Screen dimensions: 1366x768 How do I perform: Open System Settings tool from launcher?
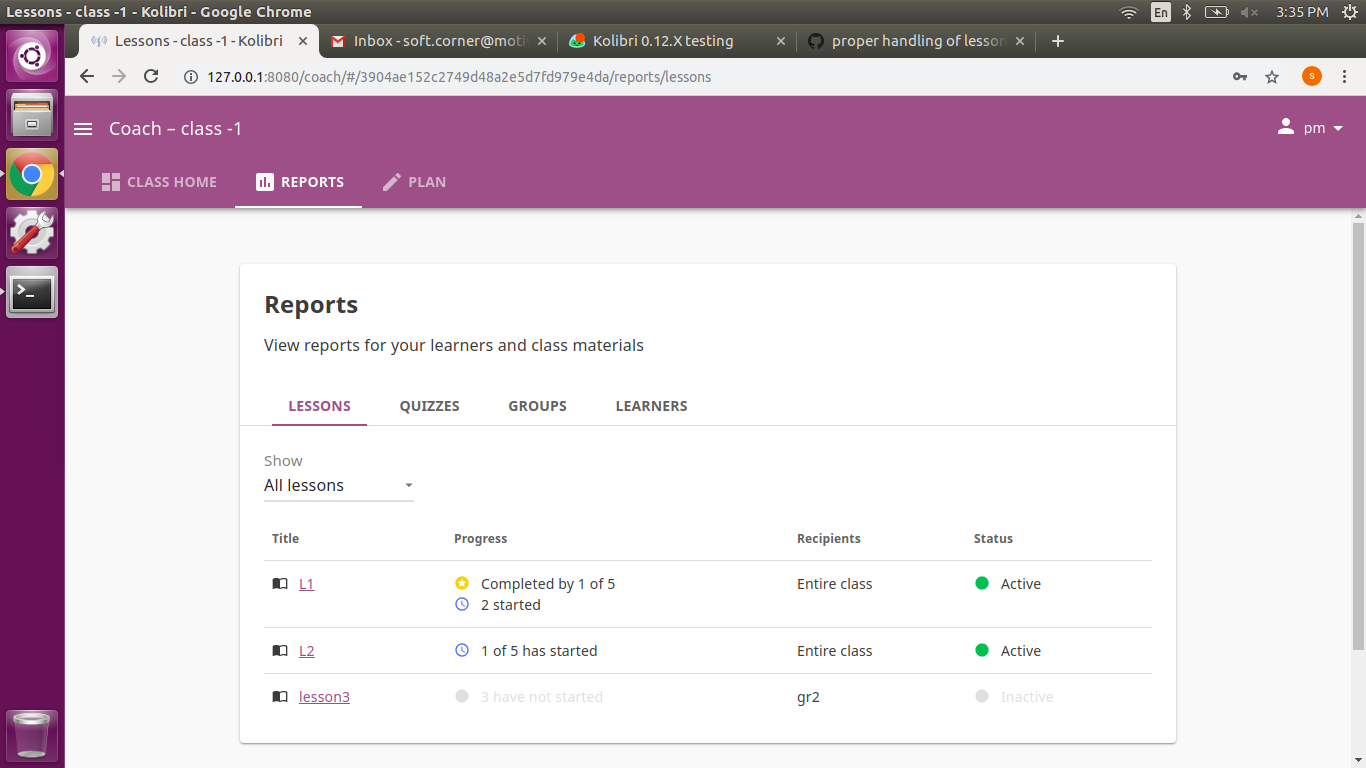32,233
